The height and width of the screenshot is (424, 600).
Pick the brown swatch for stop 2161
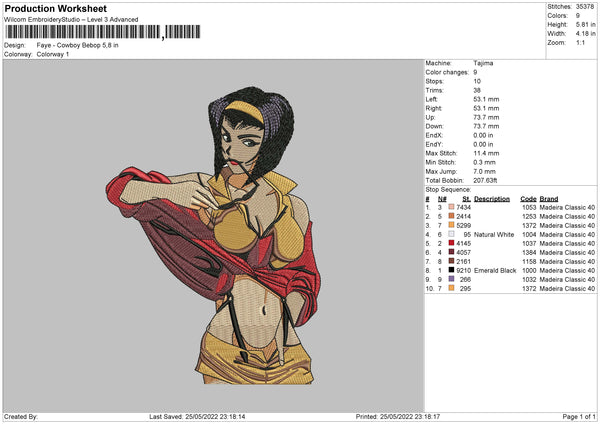click(452, 261)
